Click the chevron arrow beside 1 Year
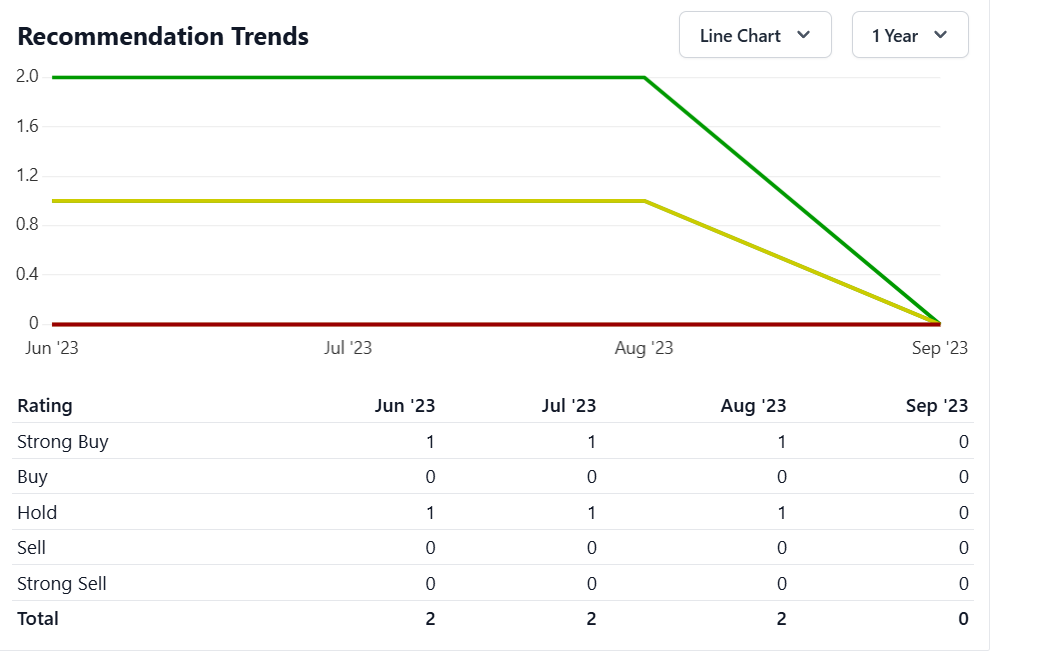The image size is (1048, 665). pos(940,35)
